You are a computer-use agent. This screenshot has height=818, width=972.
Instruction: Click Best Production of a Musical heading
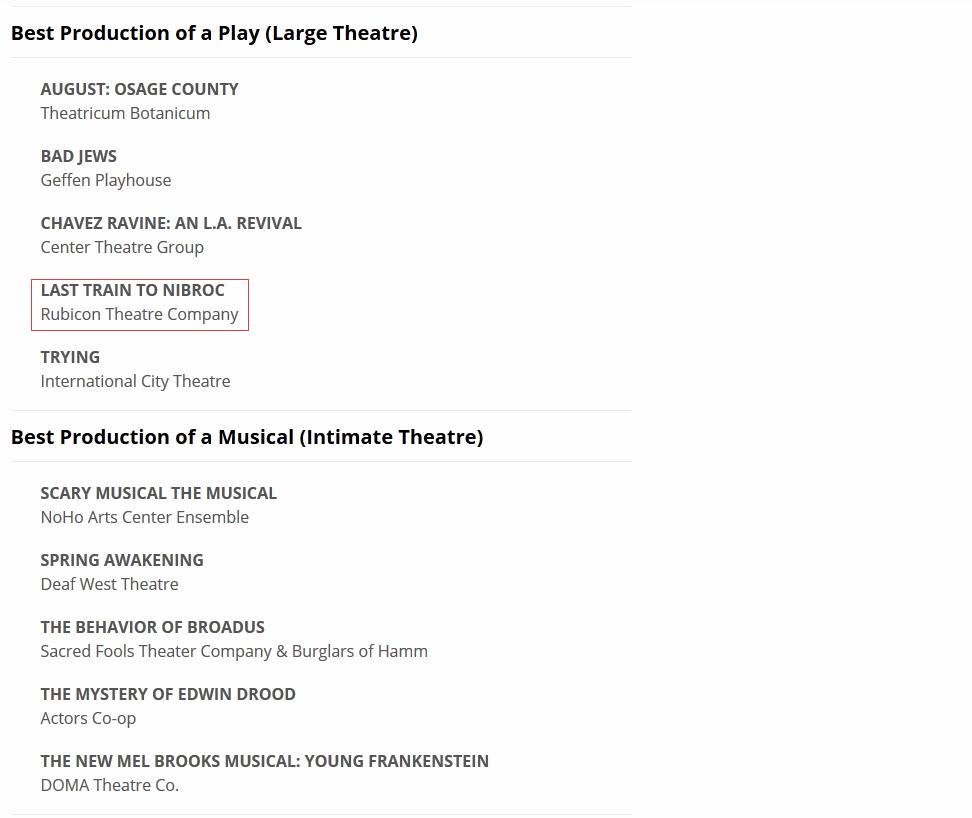(x=246, y=437)
